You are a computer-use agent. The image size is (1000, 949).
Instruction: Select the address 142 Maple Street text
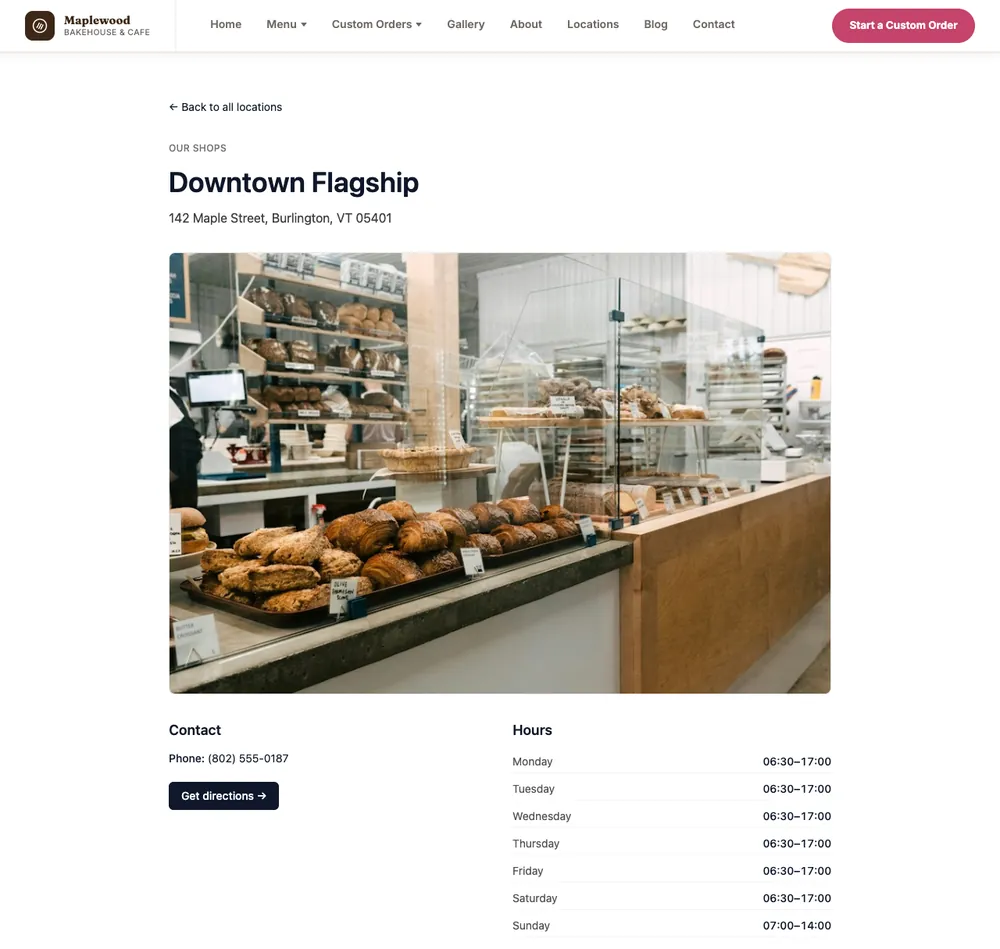280,218
